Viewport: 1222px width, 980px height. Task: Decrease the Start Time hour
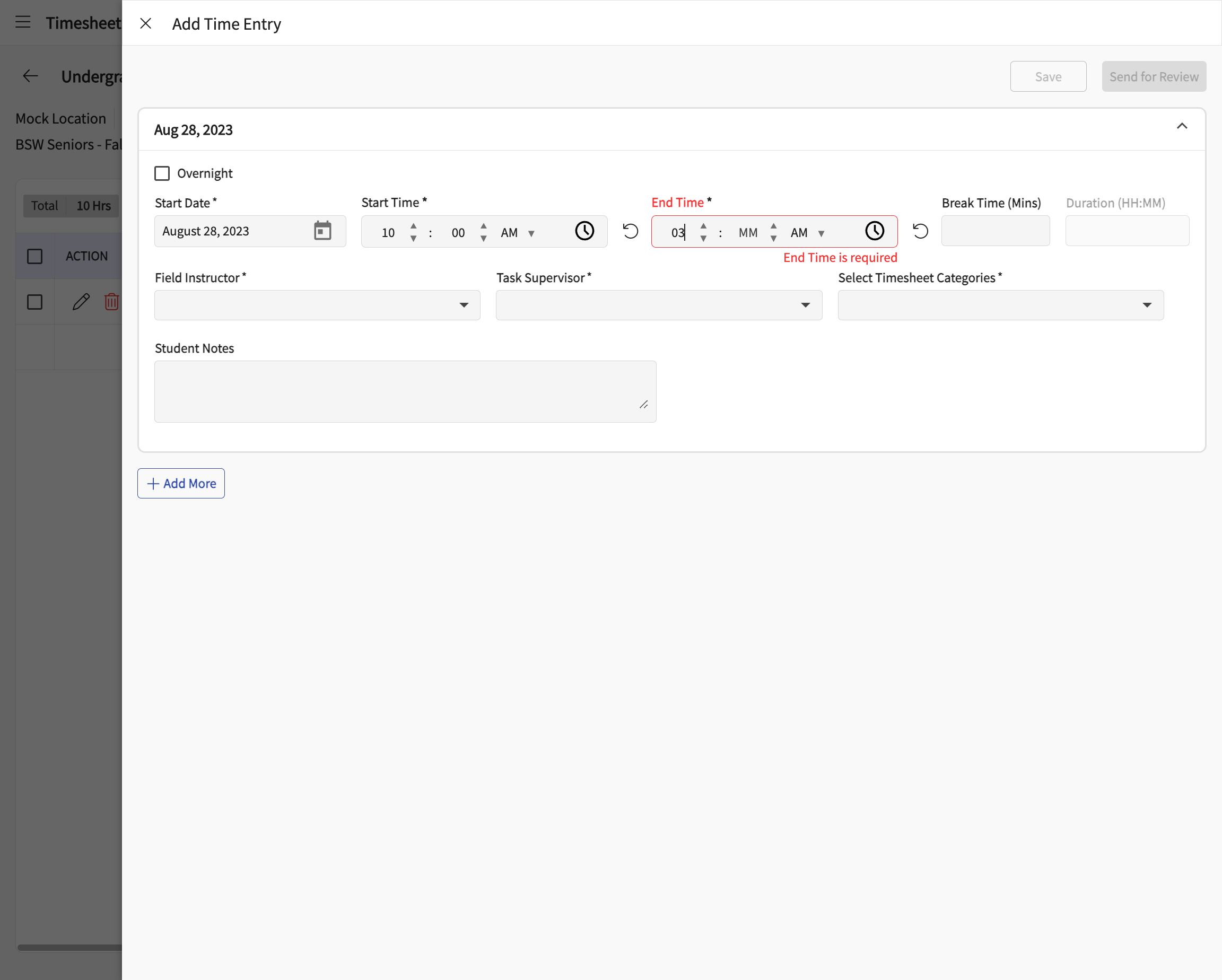click(413, 239)
